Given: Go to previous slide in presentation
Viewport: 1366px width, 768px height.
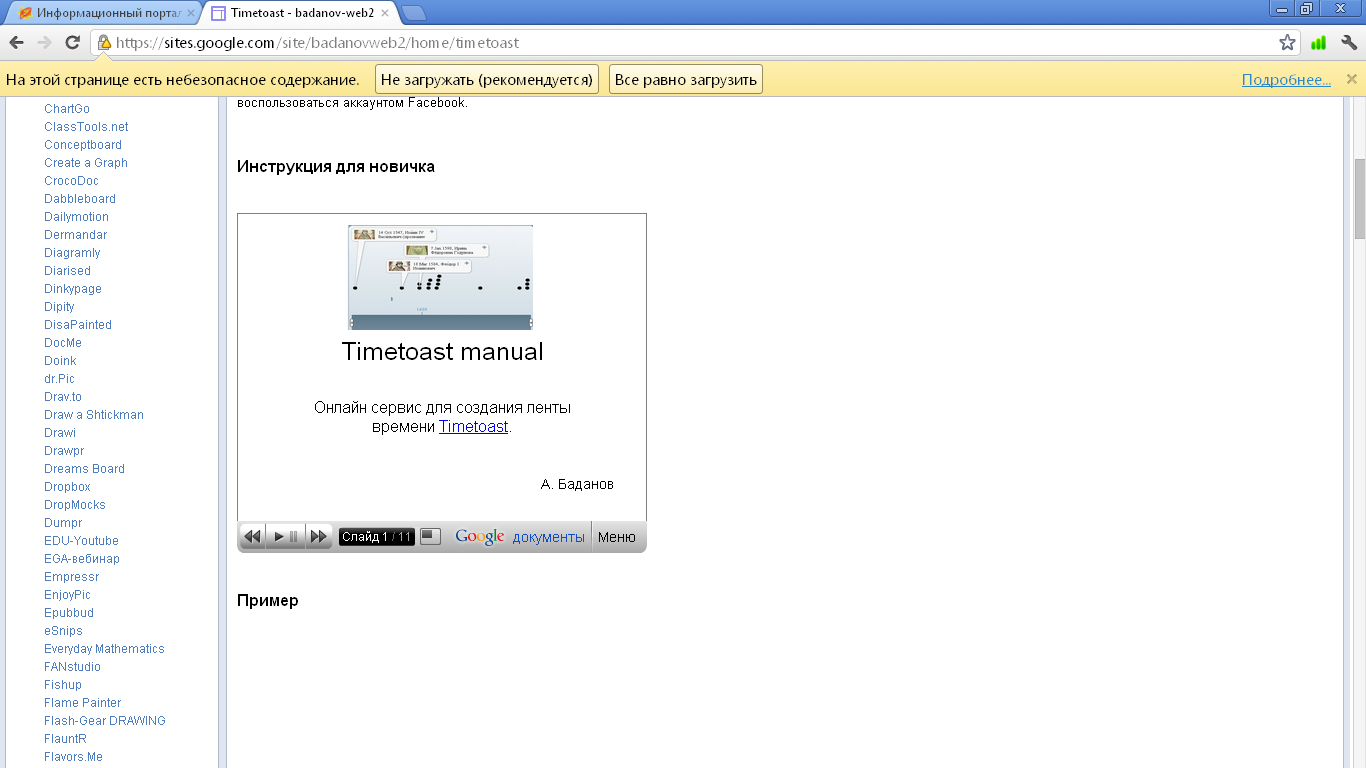Looking at the screenshot, I should pos(252,537).
